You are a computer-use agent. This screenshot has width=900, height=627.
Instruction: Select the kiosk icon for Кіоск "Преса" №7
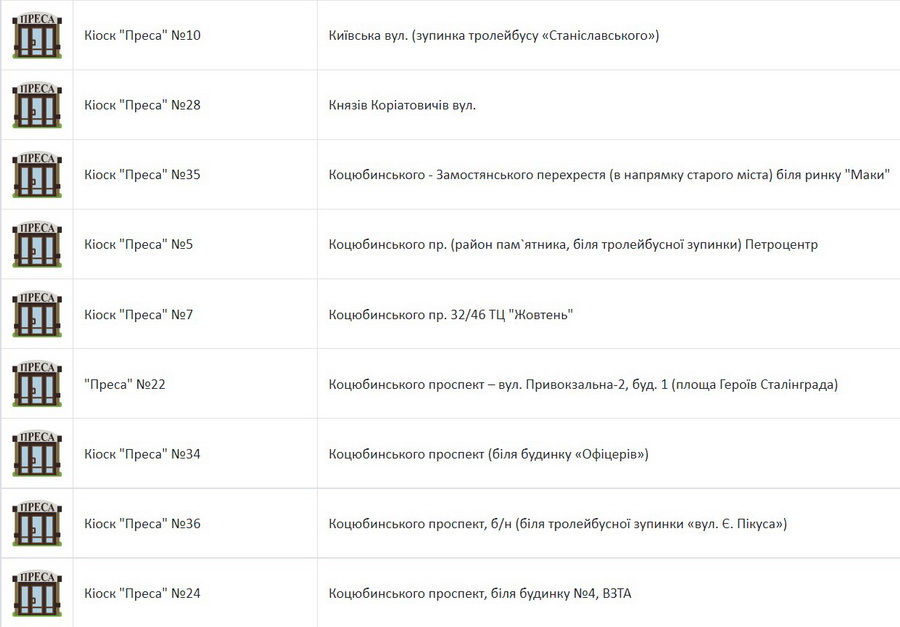click(37, 314)
